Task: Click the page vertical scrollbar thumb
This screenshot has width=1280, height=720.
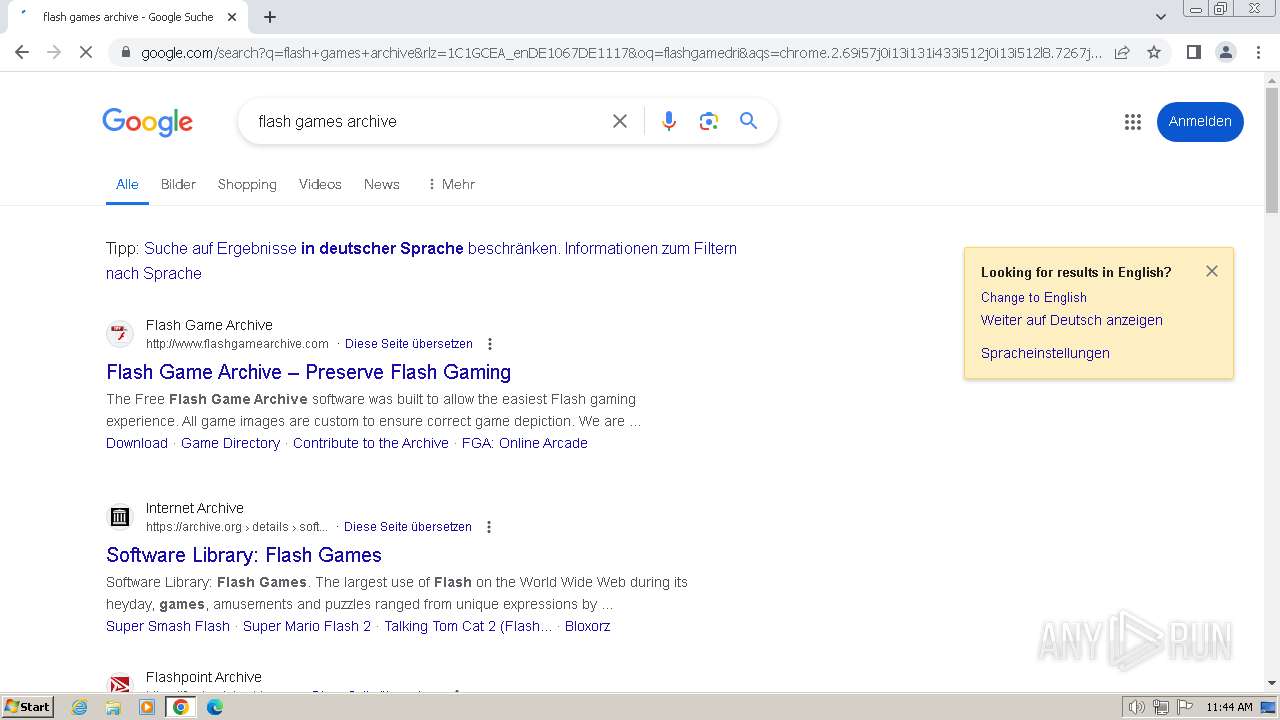Action: click(x=1272, y=150)
